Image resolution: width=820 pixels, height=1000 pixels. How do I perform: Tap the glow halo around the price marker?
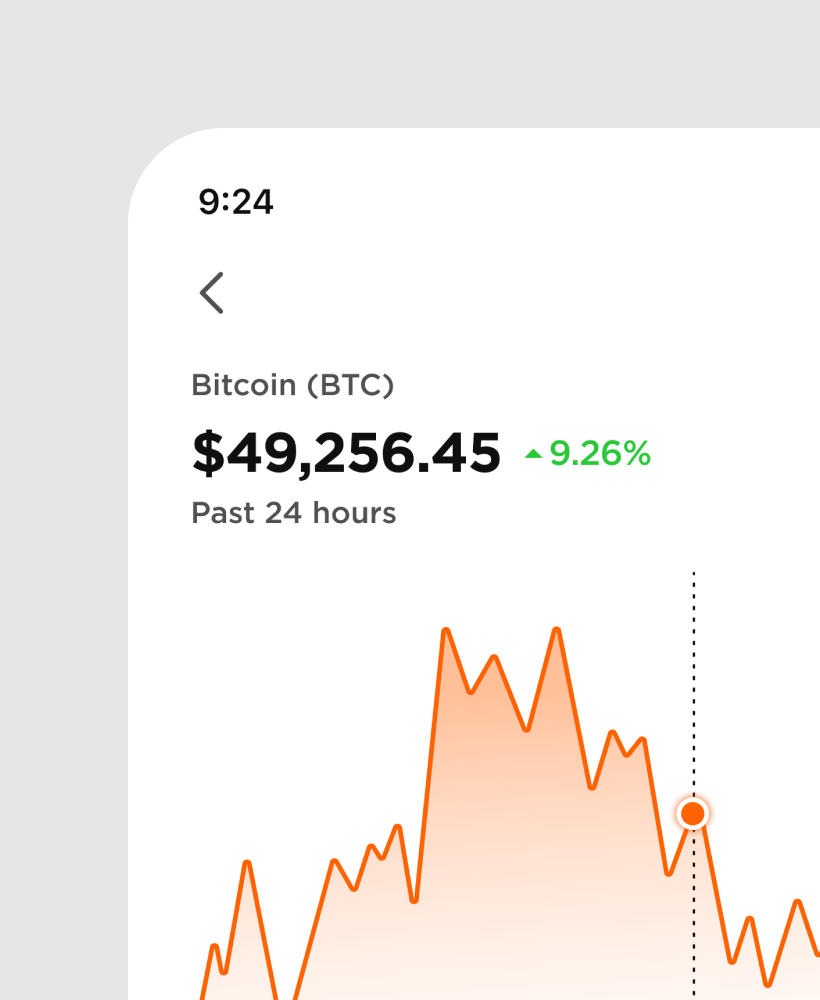[x=693, y=795]
